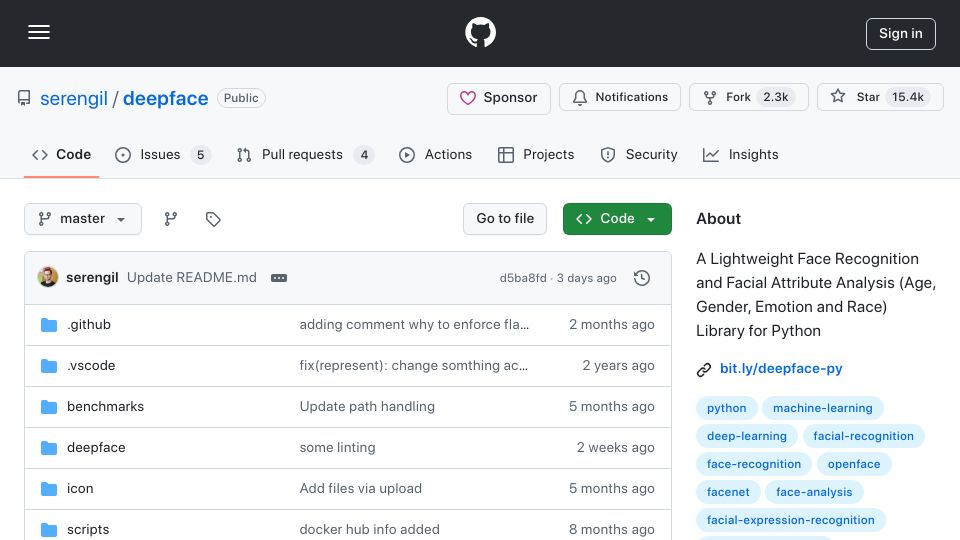Open the deepface repository link
Screen dimensions: 960x540
(165, 98)
